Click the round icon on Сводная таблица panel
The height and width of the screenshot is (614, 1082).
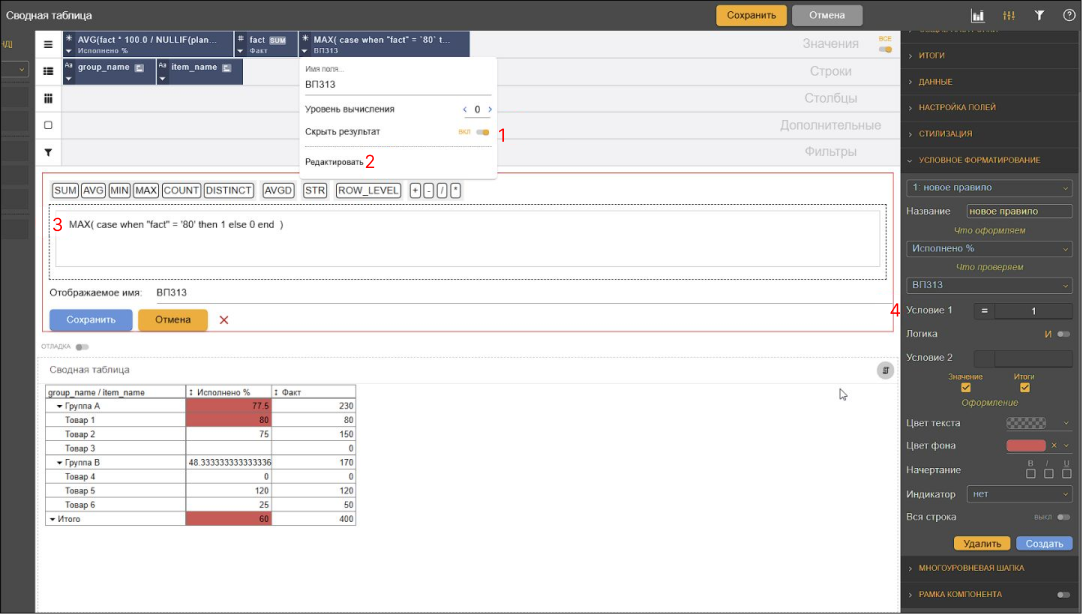(885, 370)
